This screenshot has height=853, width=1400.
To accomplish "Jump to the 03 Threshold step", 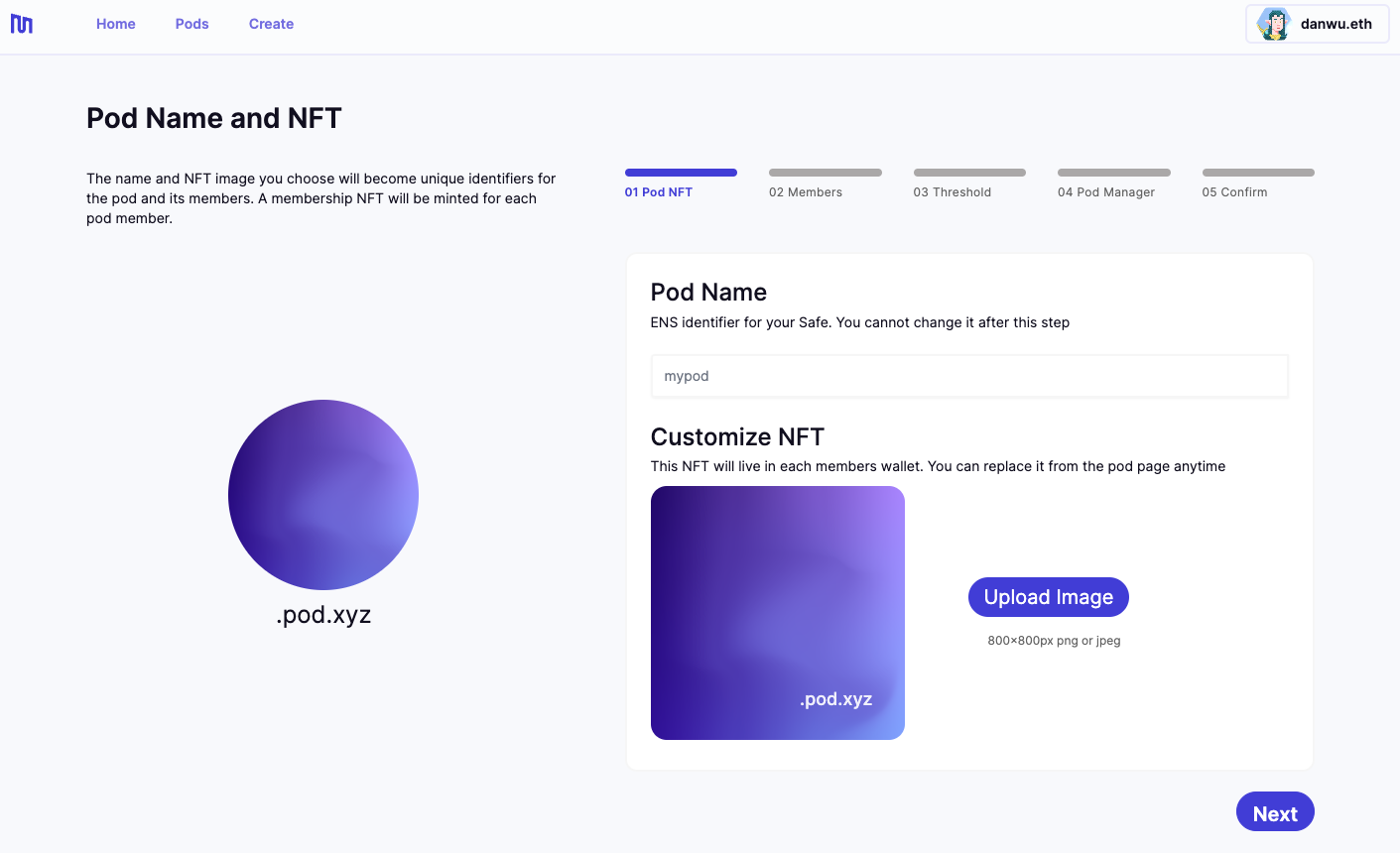I will coord(953,192).
